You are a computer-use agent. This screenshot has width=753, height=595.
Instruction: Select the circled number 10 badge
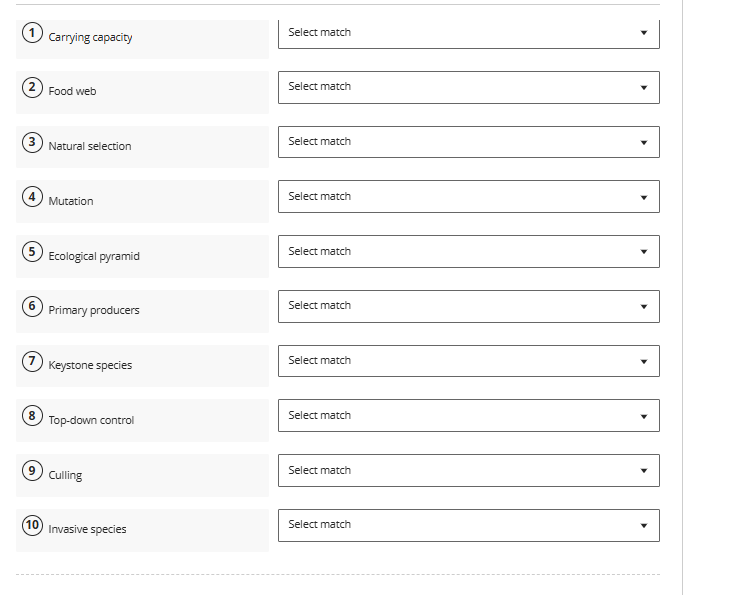pyautogui.click(x=33, y=525)
